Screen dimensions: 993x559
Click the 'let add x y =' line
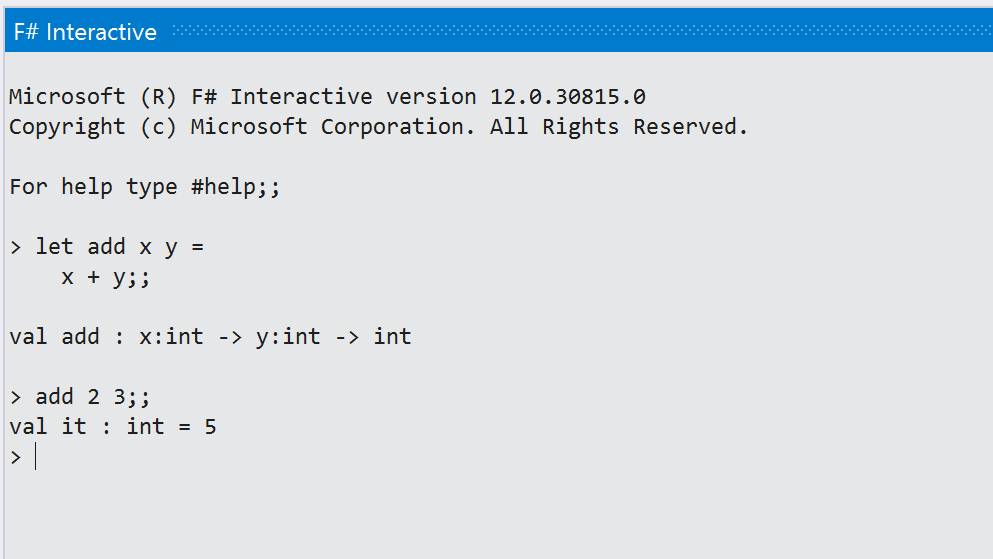click(x=119, y=247)
